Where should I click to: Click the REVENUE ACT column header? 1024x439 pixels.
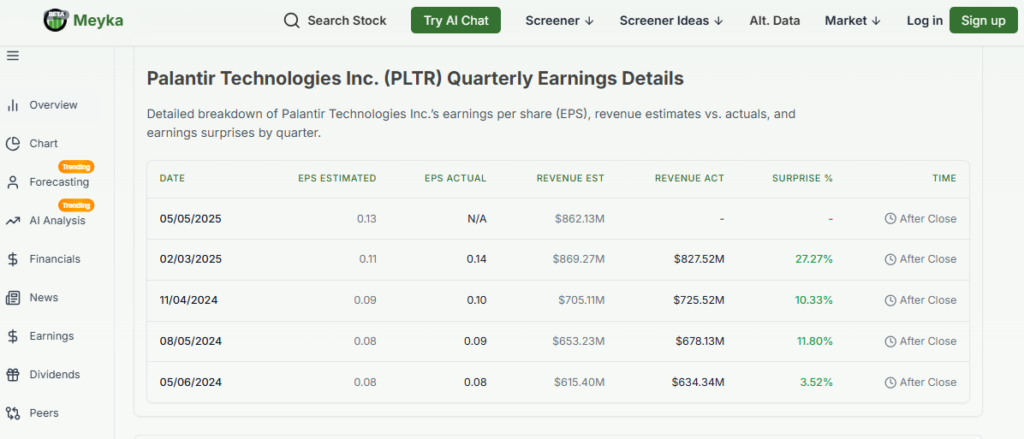coord(690,178)
